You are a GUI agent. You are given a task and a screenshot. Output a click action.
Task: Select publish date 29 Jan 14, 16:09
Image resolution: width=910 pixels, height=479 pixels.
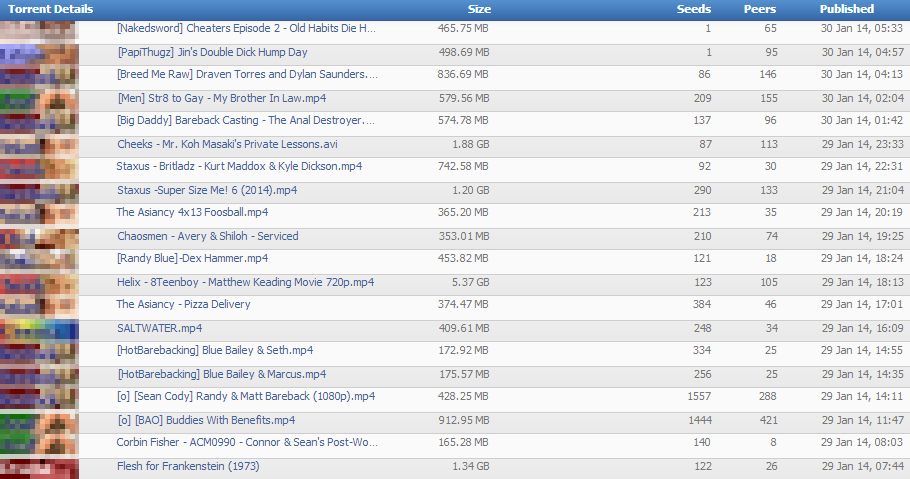click(x=862, y=328)
